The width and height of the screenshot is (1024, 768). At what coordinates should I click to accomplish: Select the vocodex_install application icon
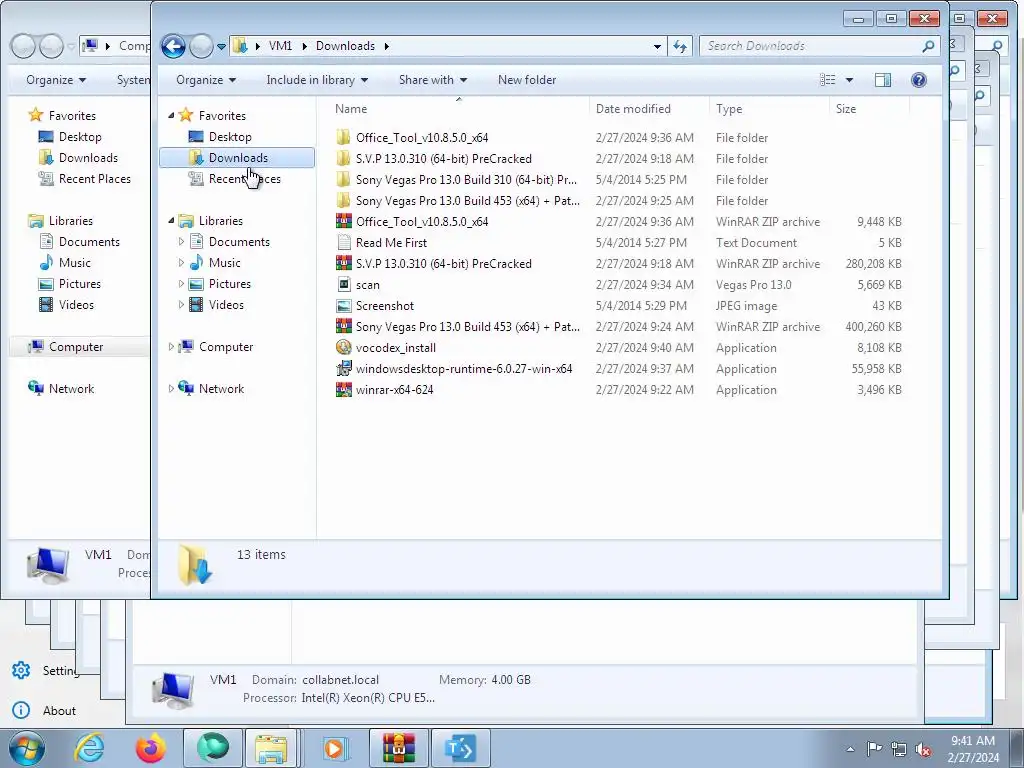click(344, 347)
